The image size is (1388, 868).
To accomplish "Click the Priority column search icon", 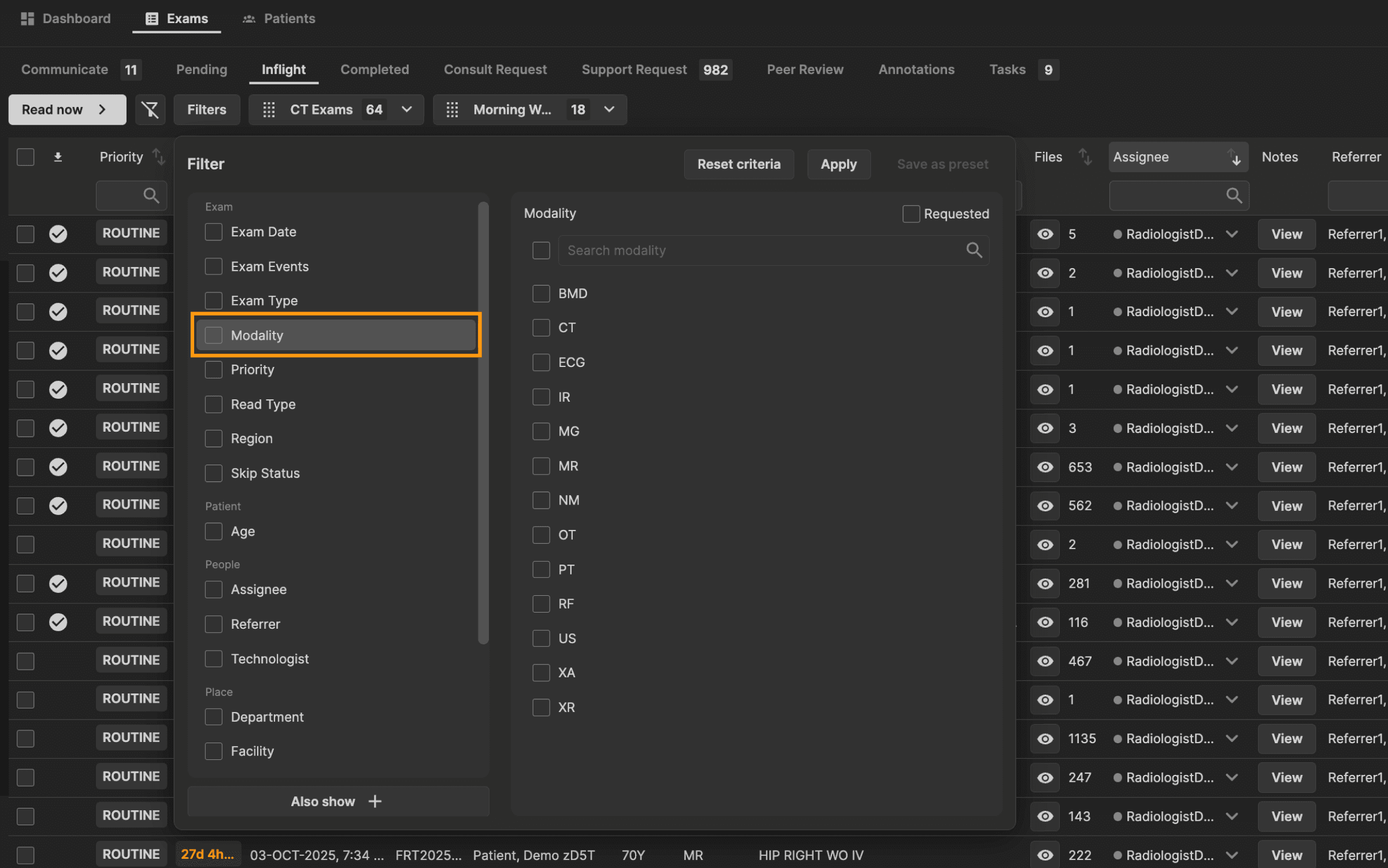I will click(151, 195).
